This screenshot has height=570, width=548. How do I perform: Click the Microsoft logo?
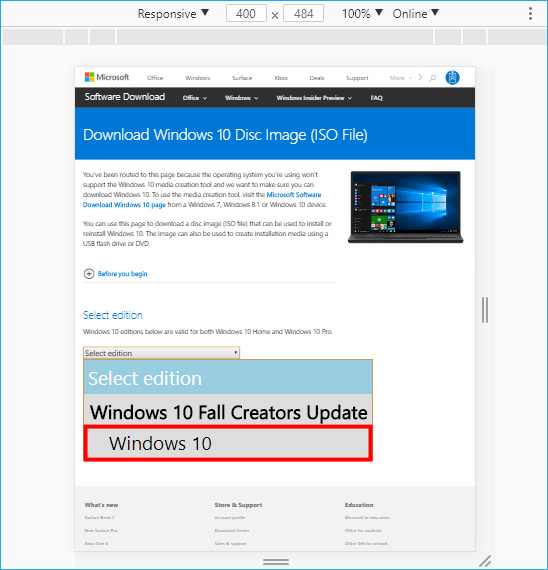[107, 77]
